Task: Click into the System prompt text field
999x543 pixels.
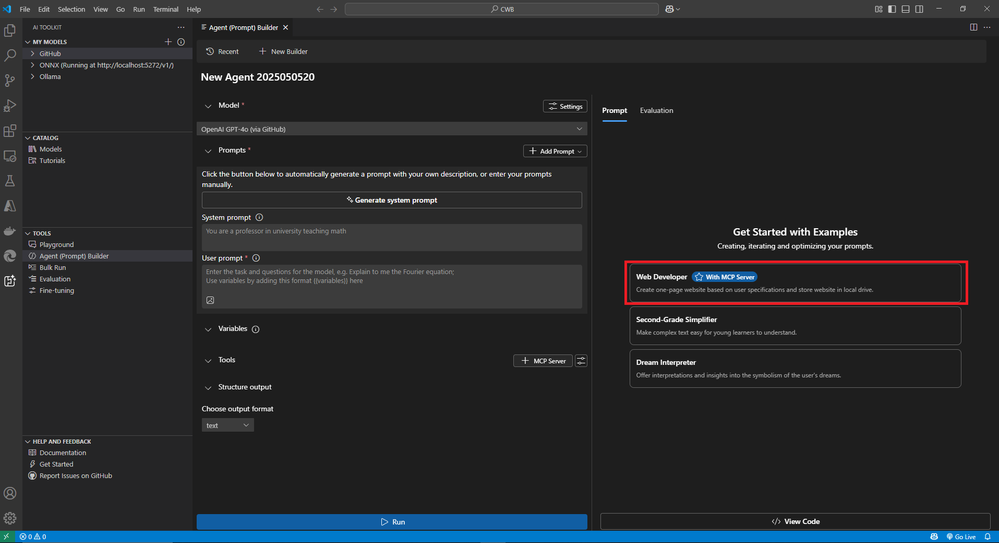Action: pyautogui.click(x=391, y=237)
